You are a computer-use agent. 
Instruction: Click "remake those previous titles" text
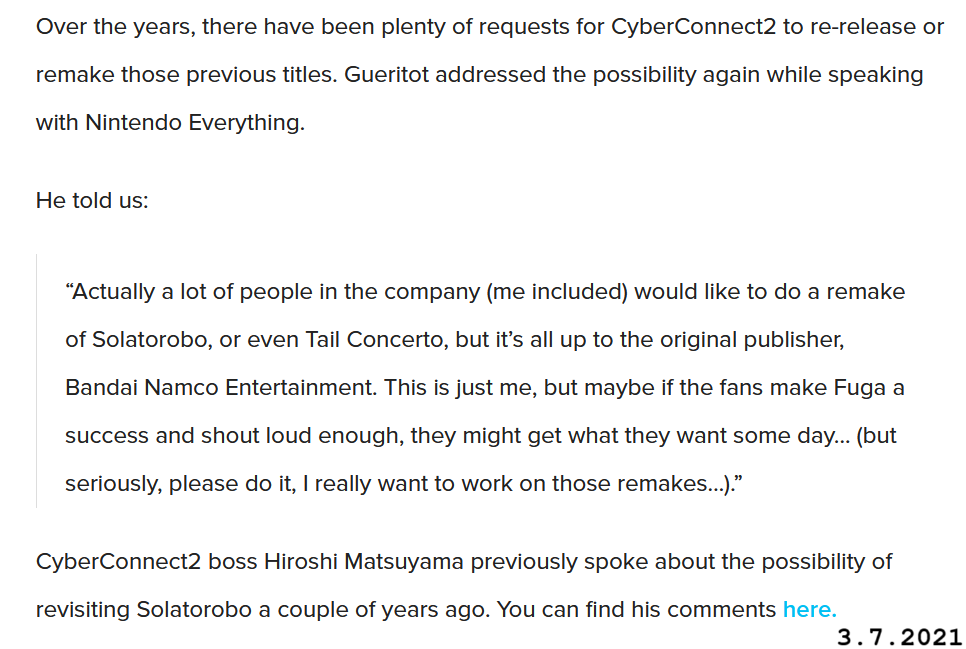pyautogui.click(x=187, y=75)
